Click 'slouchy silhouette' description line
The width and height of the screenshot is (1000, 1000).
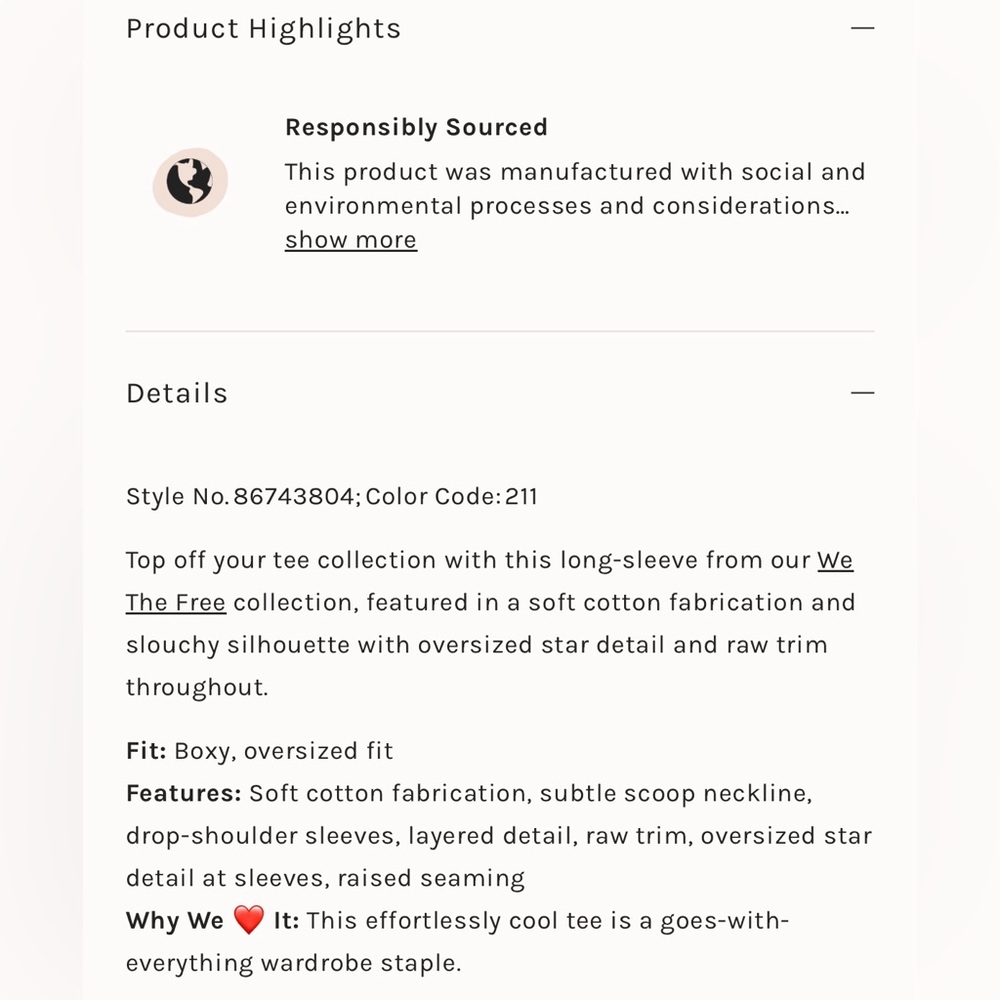point(476,645)
